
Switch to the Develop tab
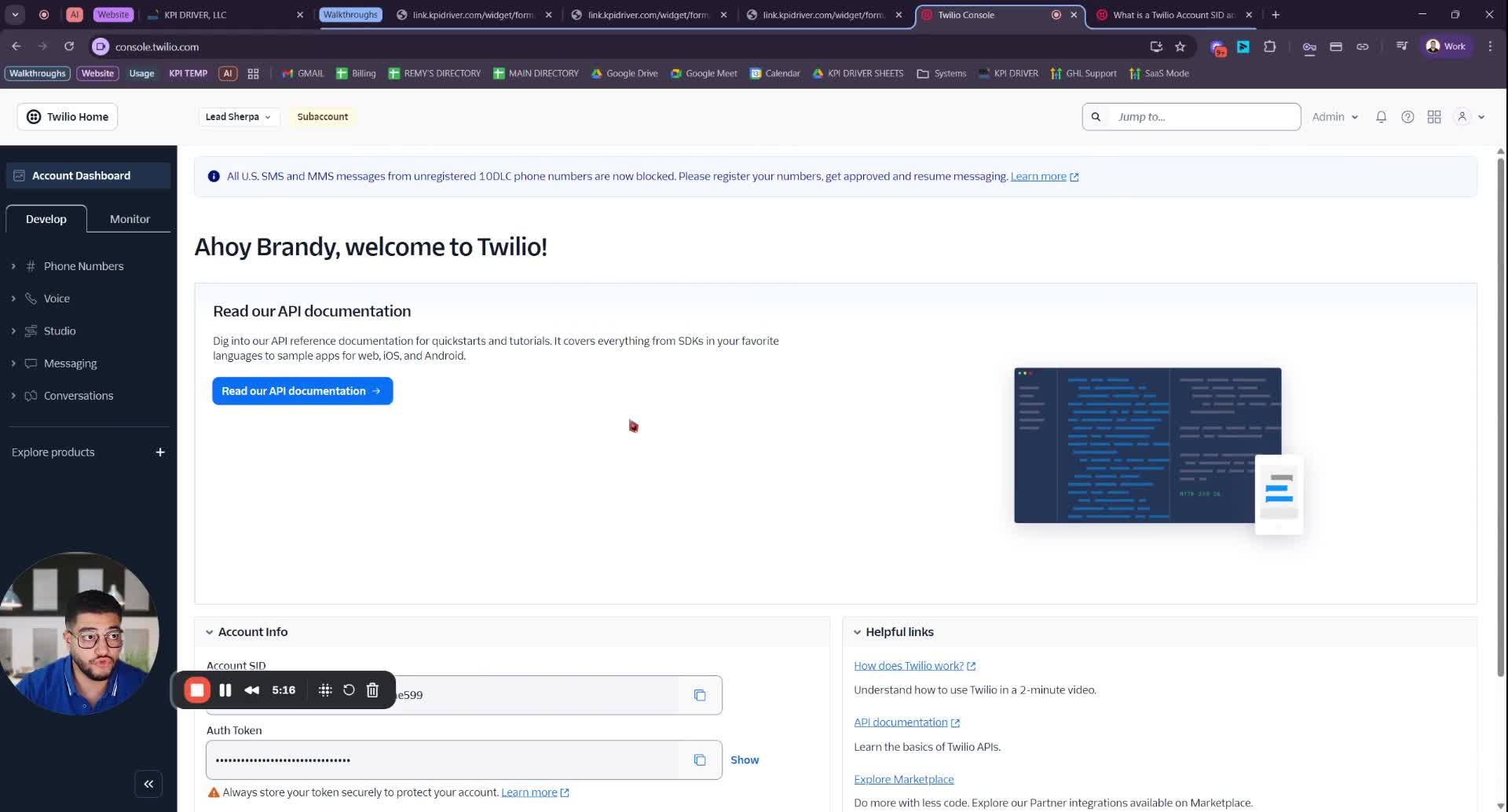[46, 219]
